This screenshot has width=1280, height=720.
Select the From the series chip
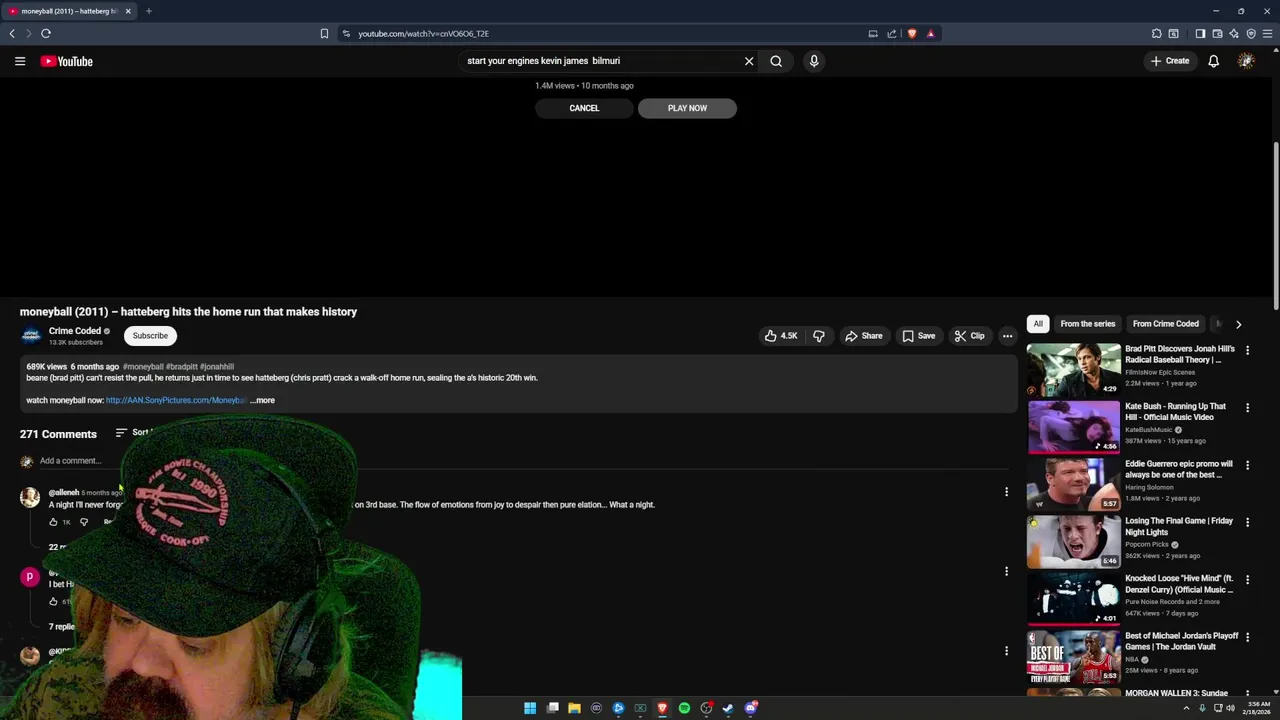[x=1087, y=324]
